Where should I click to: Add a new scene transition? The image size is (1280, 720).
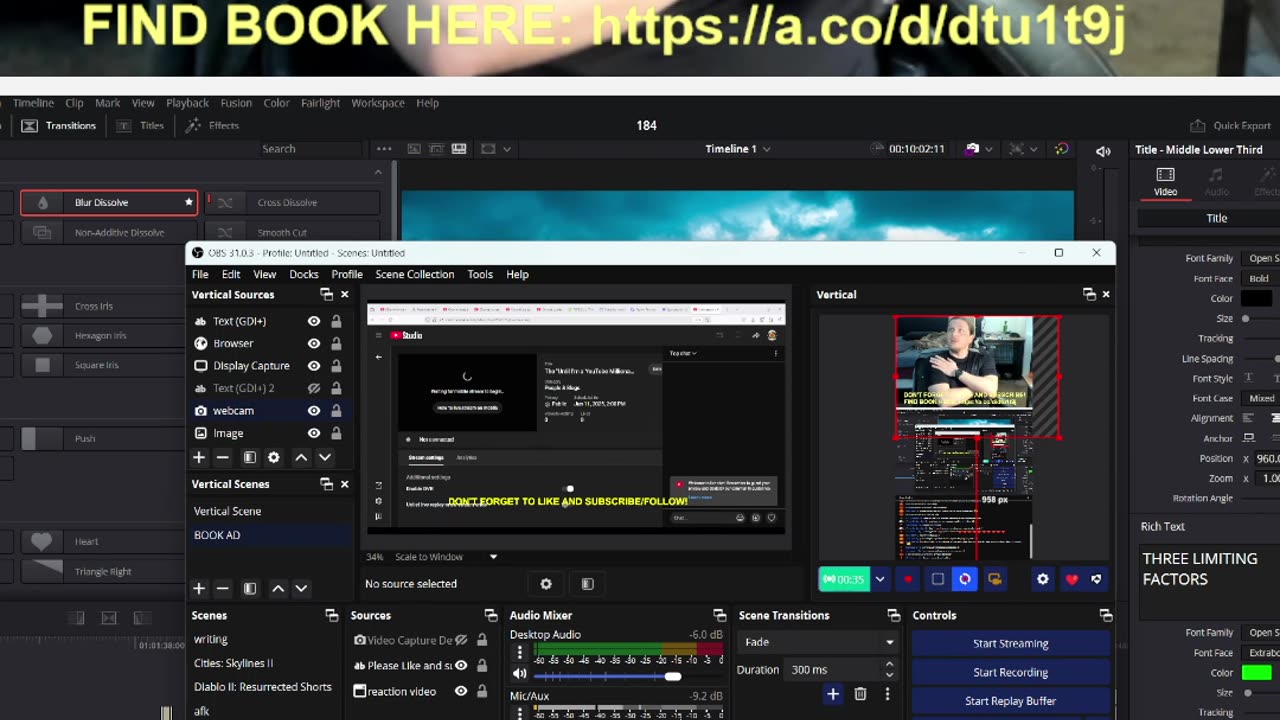(x=832, y=693)
